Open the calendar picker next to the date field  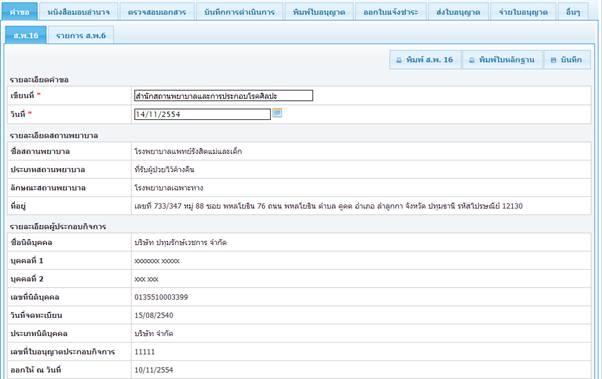[277, 113]
